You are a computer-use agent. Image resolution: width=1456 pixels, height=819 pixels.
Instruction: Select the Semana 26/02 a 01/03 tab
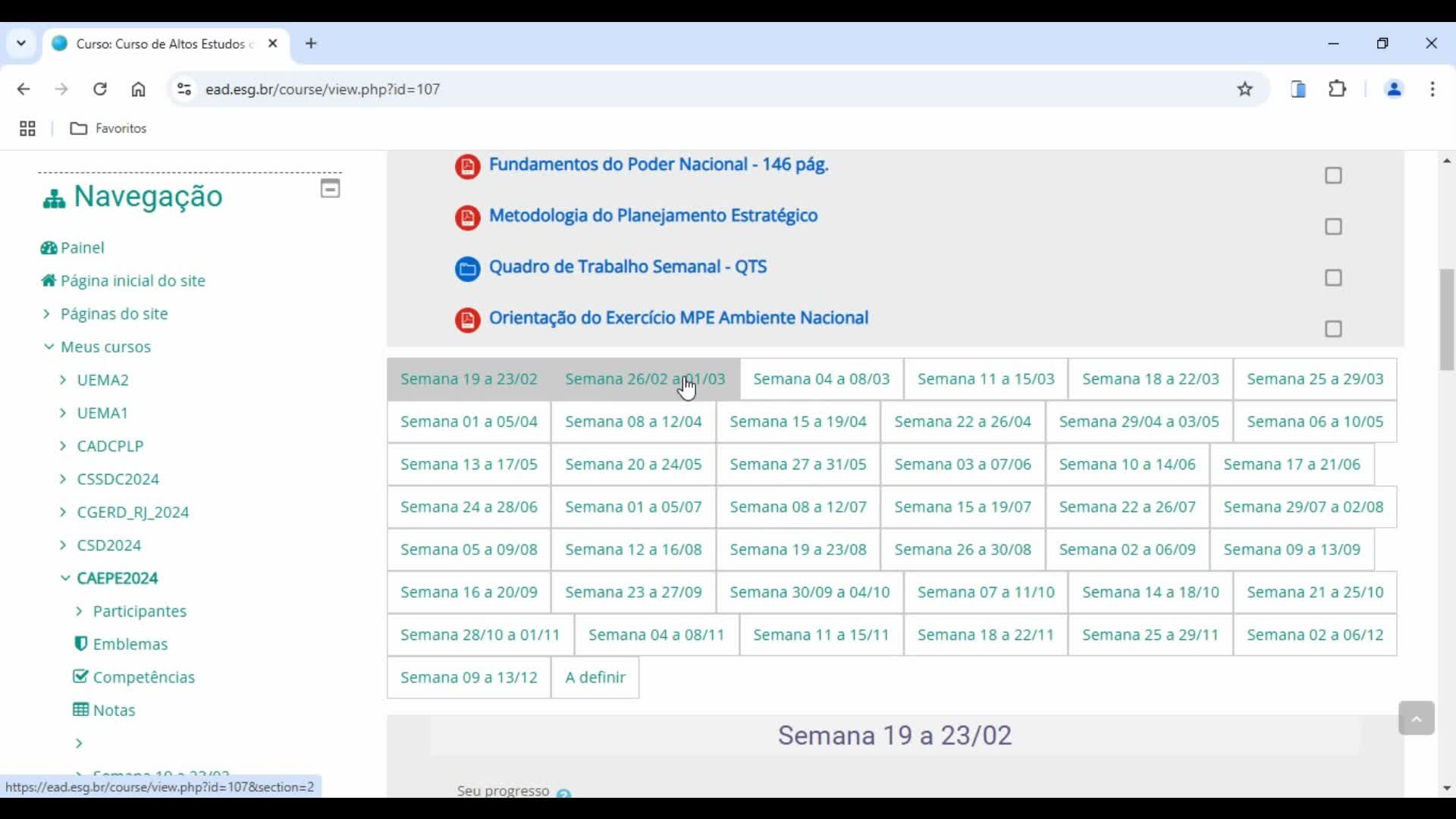click(645, 379)
